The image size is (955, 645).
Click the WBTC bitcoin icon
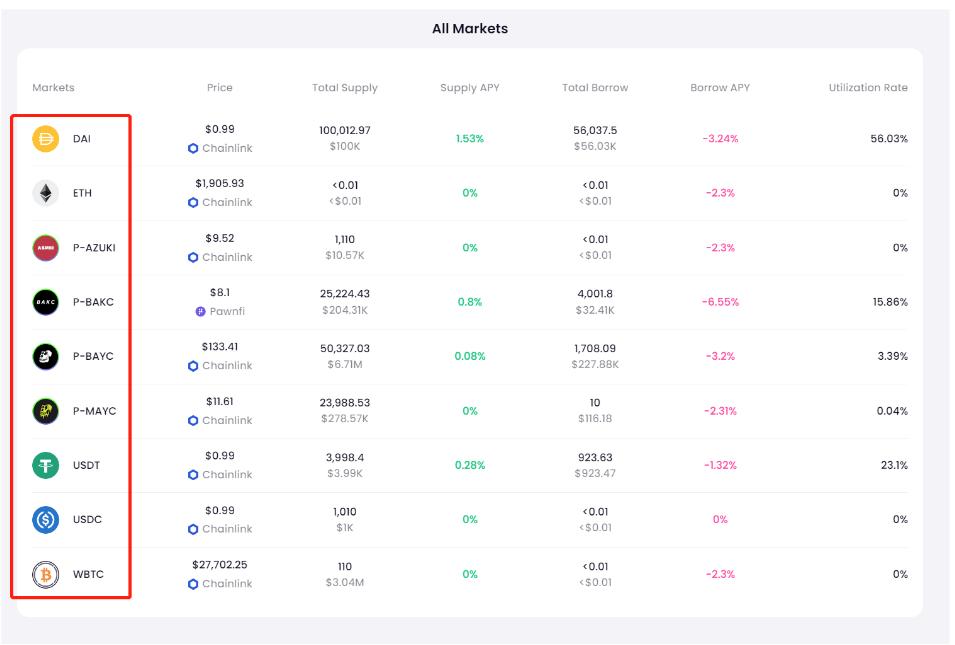[46, 575]
